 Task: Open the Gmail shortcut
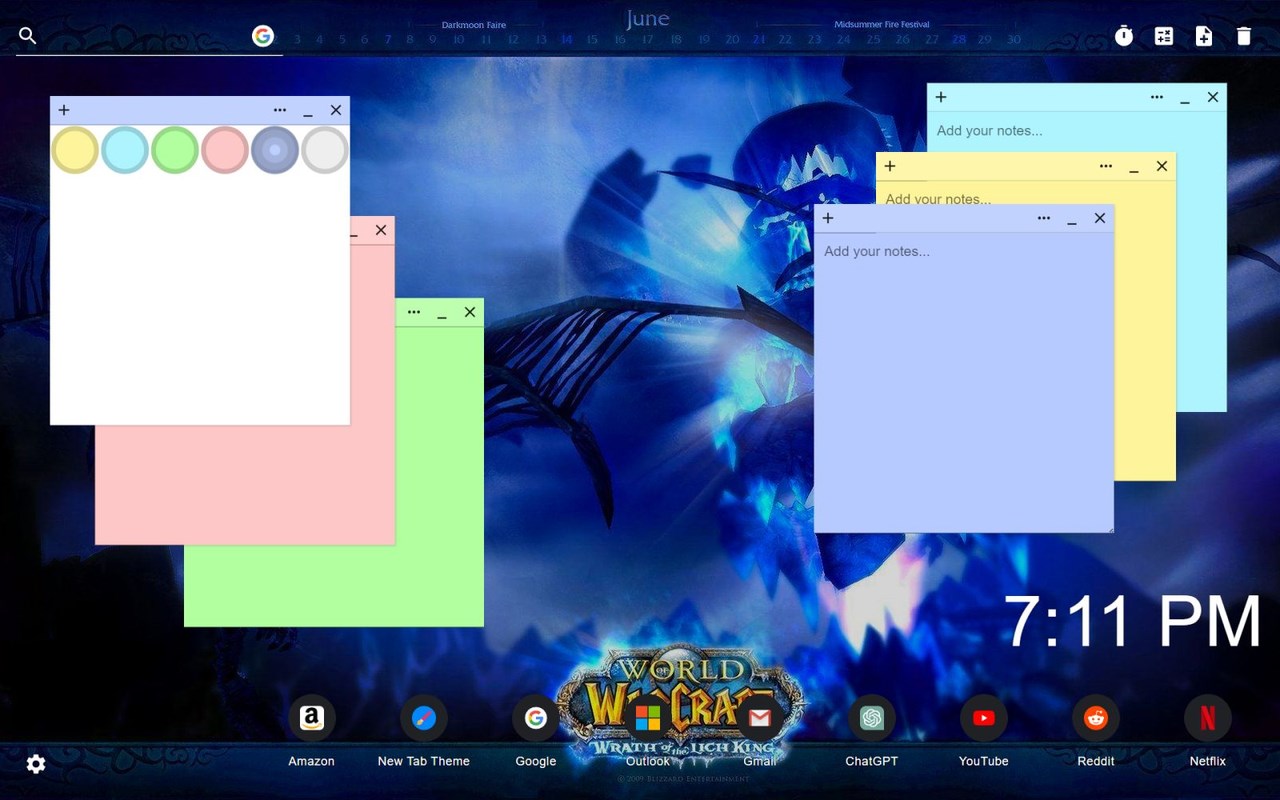(760, 718)
